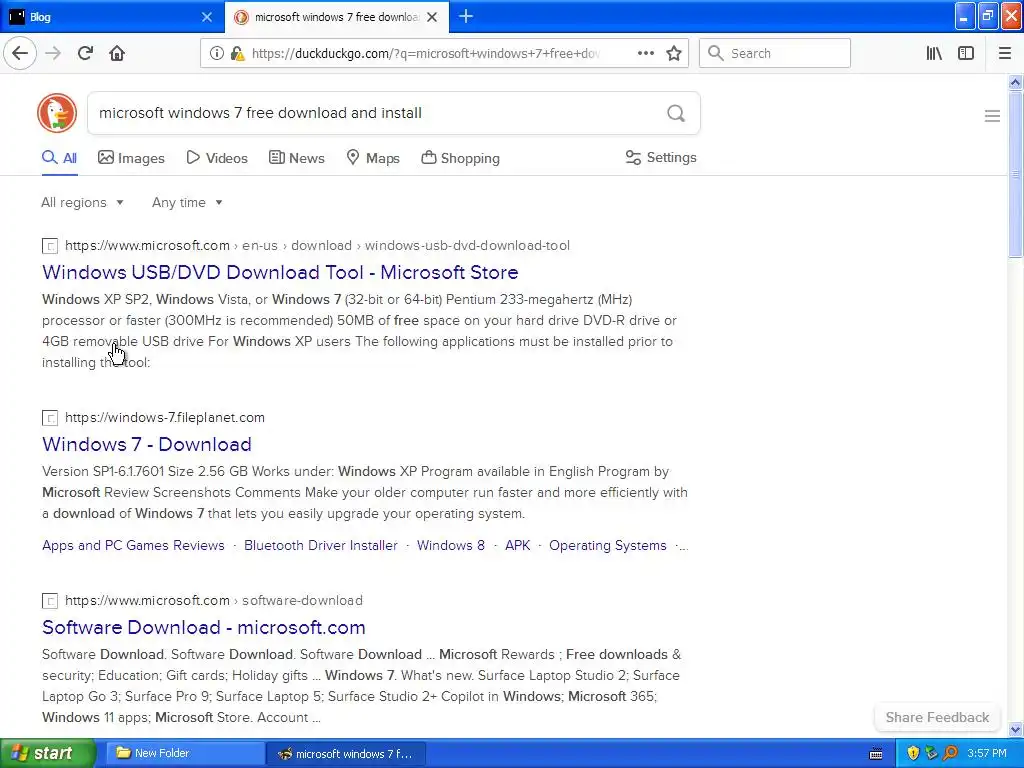Click the vertical scrollbar thumb

point(1015,174)
